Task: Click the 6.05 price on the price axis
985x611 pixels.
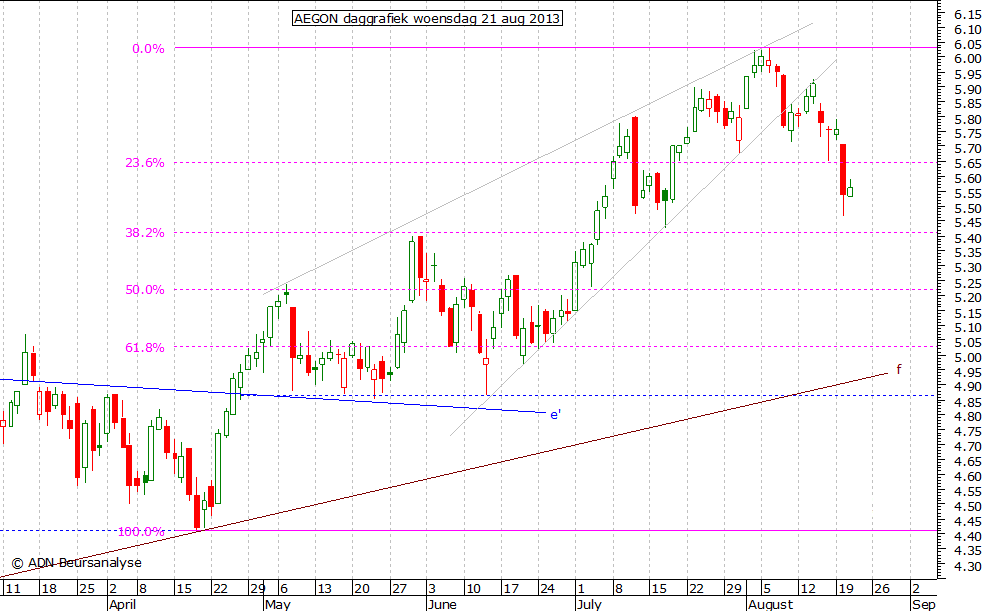Action: click(967, 44)
